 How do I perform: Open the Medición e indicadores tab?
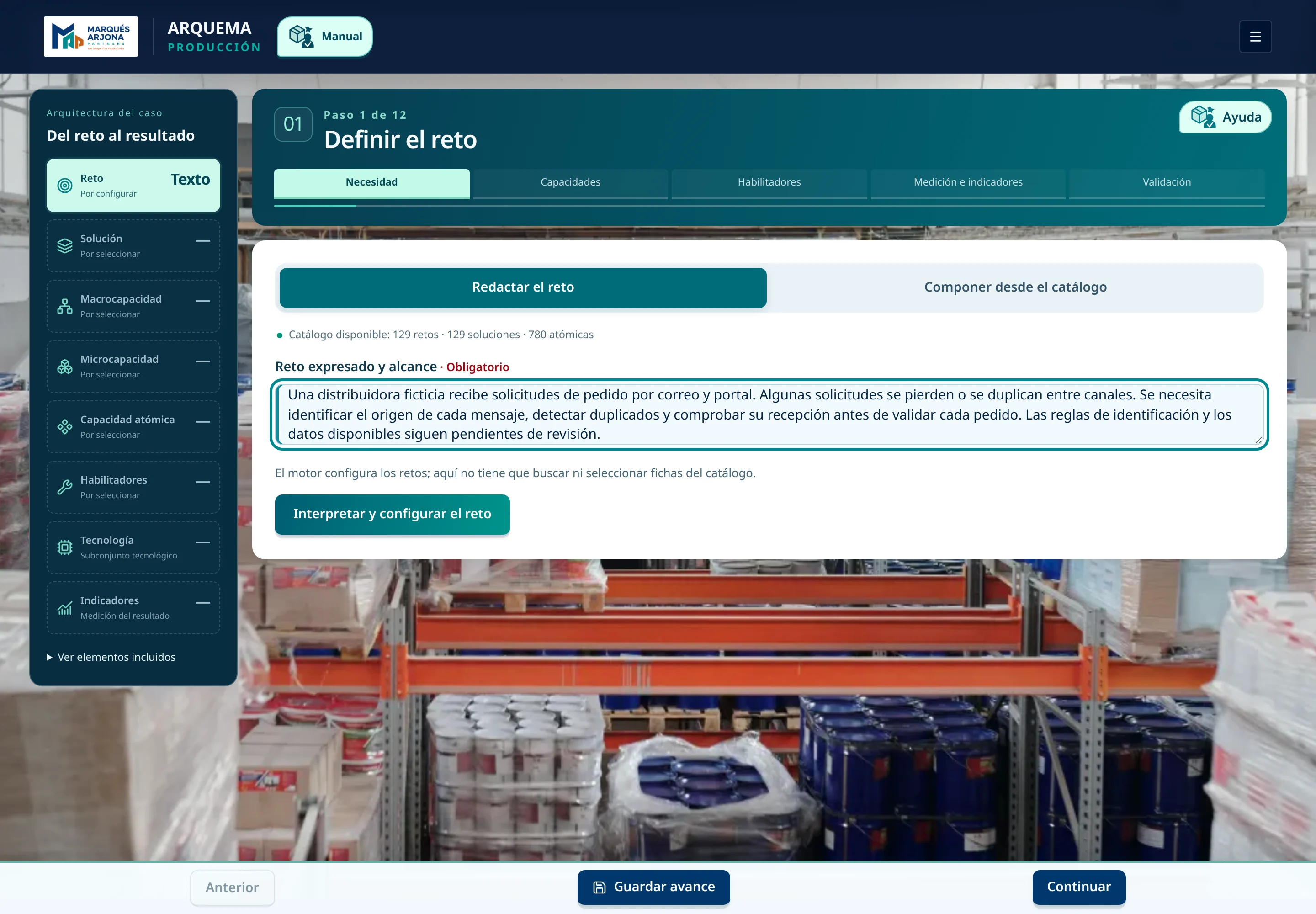click(x=968, y=183)
